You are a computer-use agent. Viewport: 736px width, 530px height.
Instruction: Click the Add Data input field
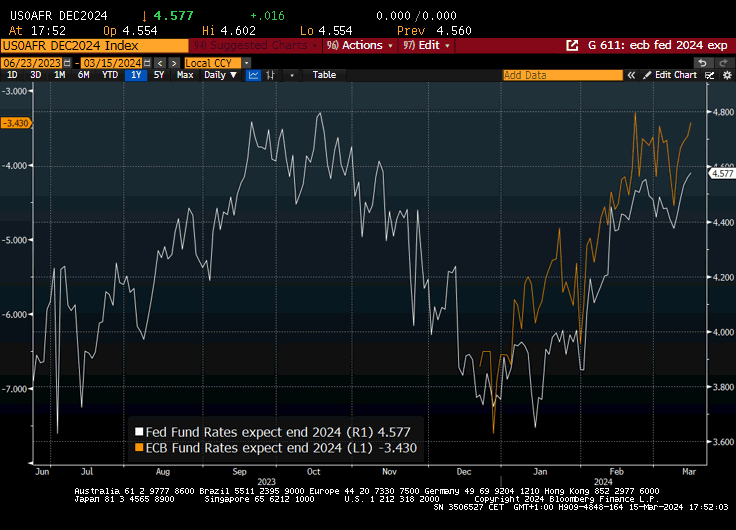click(562, 75)
